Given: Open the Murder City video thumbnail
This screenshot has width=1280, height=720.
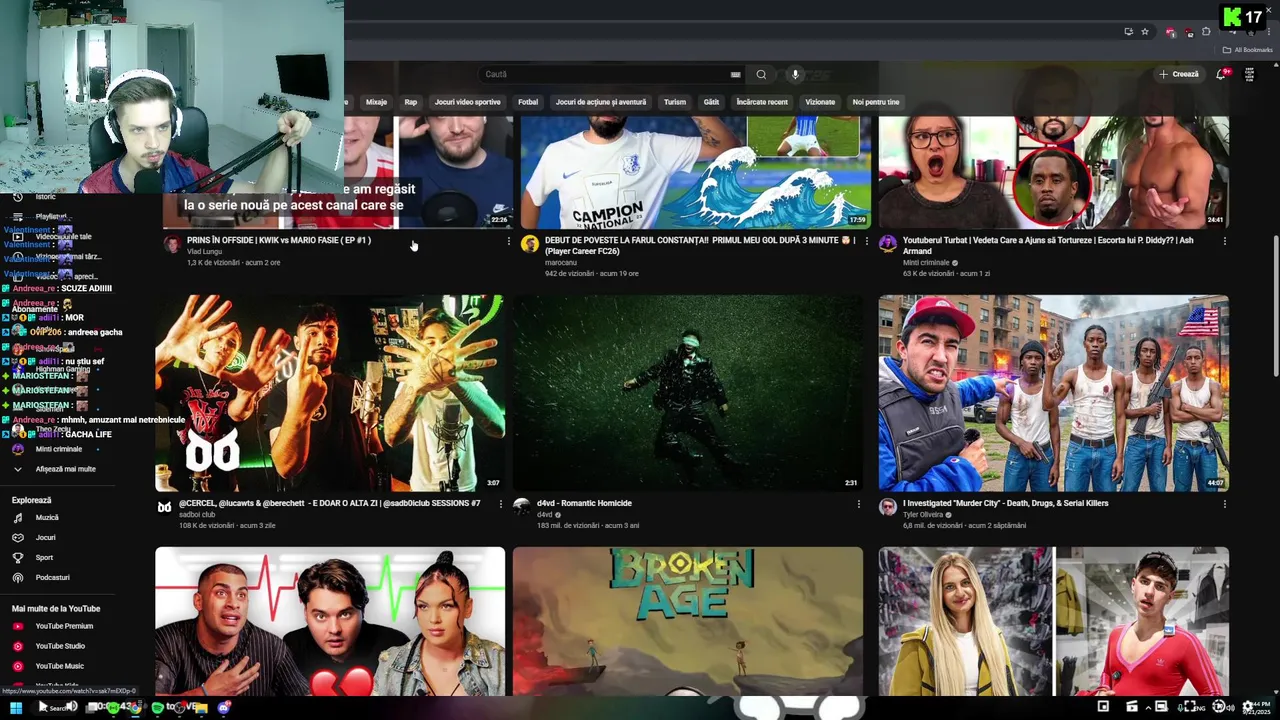Looking at the screenshot, I should pyautogui.click(x=1054, y=393).
